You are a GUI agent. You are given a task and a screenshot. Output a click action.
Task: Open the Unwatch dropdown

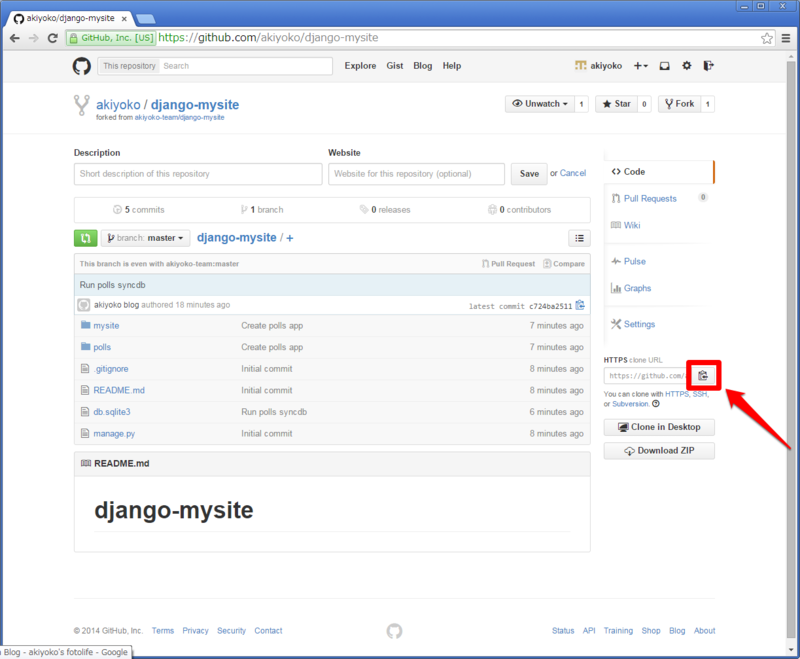pos(540,104)
